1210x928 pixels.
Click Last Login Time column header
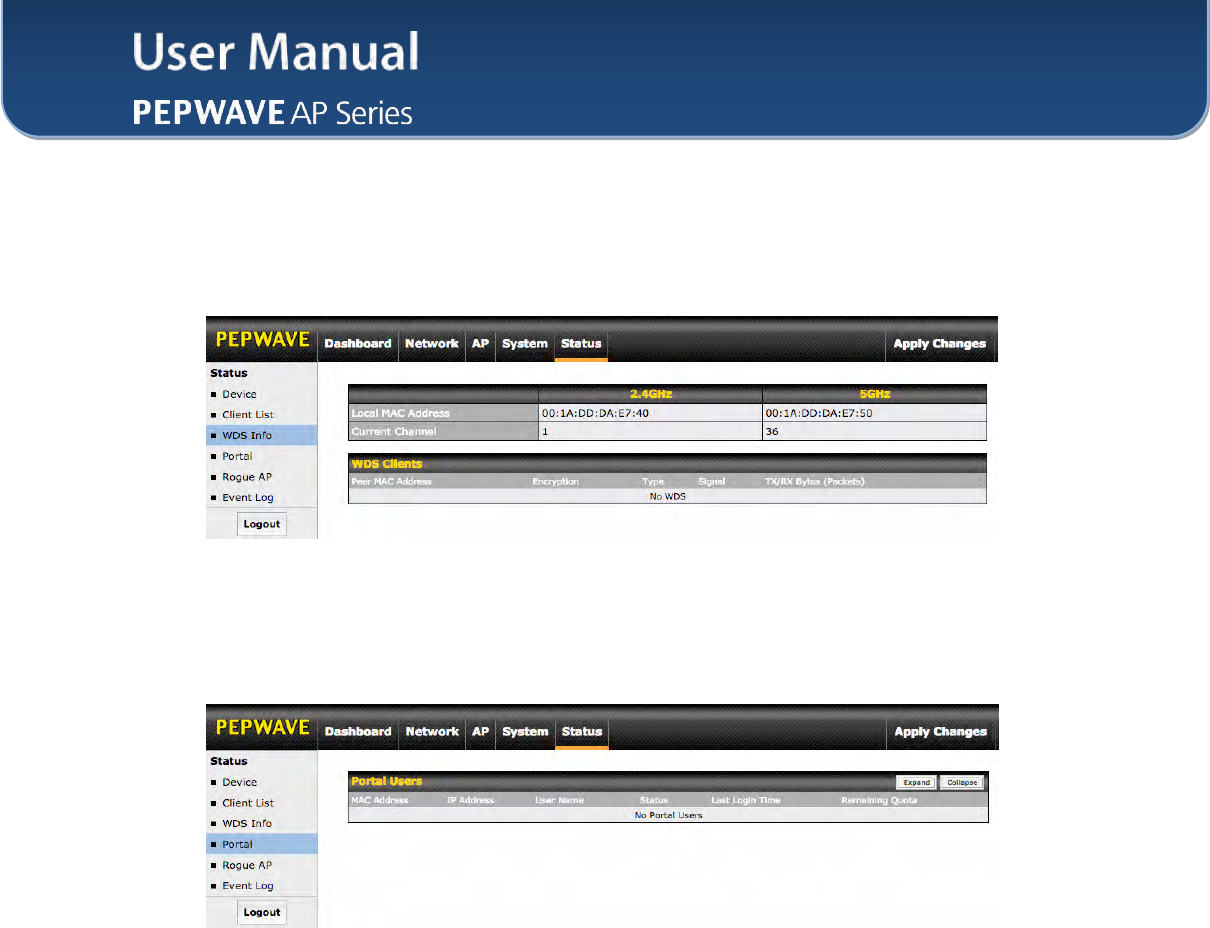click(746, 800)
